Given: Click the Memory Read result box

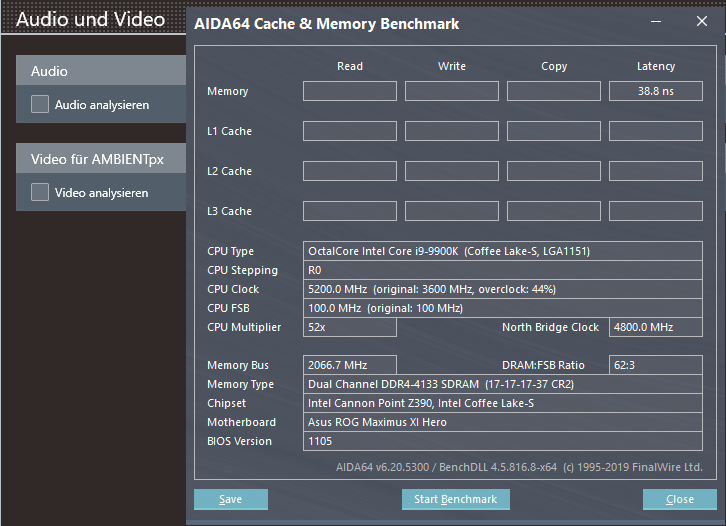Looking at the screenshot, I should [x=350, y=91].
